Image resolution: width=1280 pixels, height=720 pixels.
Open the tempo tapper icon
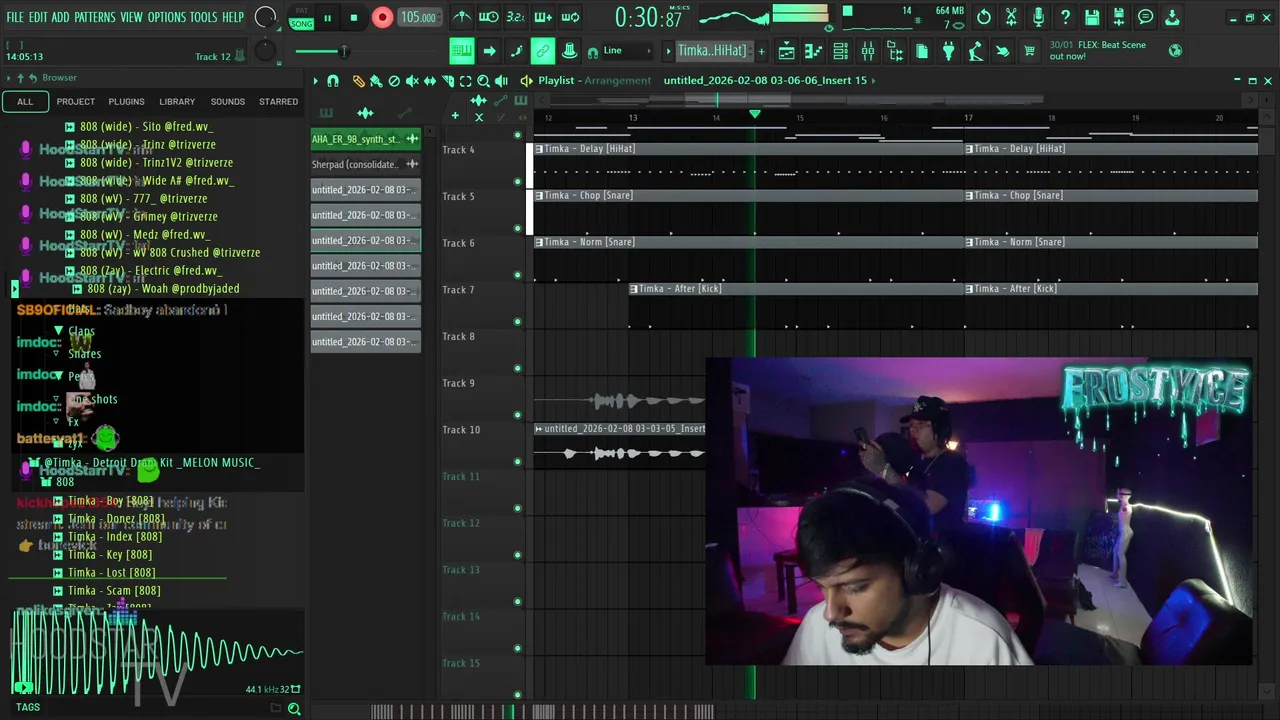click(975, 51)
